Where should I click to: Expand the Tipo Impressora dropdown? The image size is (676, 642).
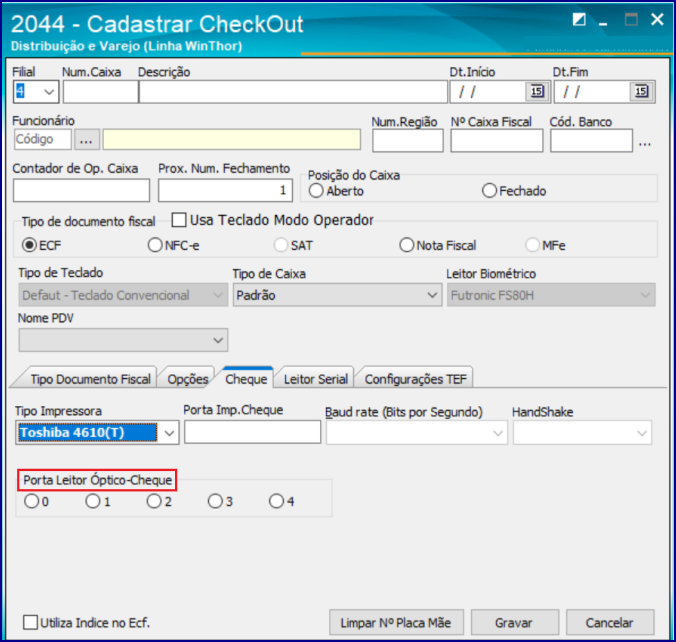pyautogui.click(x=169, y=433)
